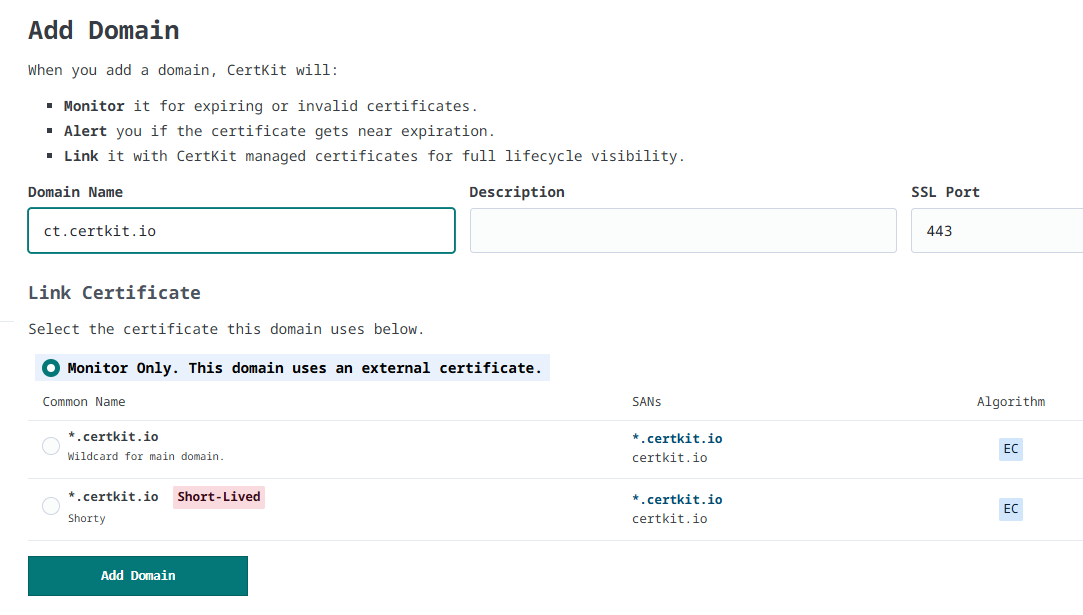Focus the Domain Name field
The width and height of the screenshot is (1083, 615).
pyautogui.click(x=242, y=231)
